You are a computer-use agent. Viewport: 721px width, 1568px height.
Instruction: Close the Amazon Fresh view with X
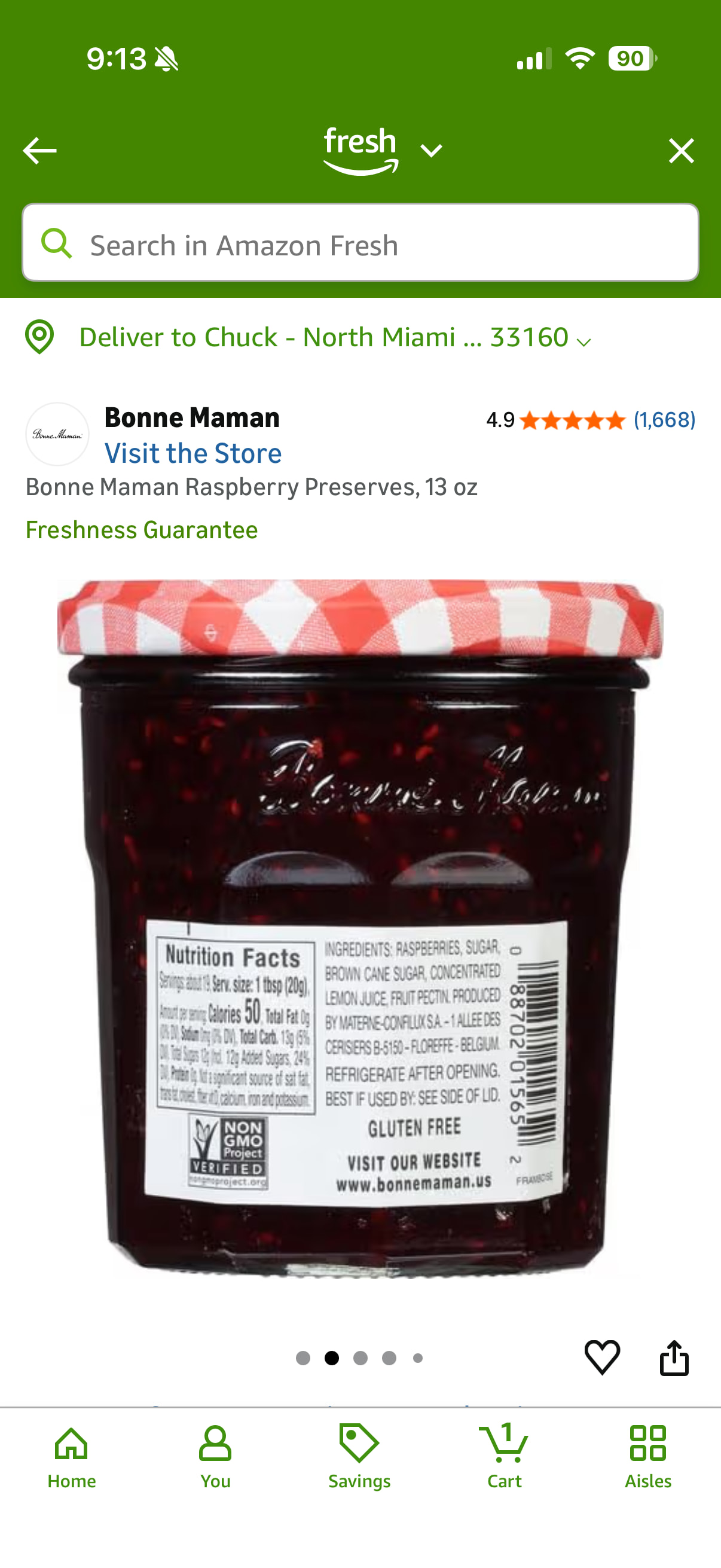pyautogui.click(x=681, y=150)
